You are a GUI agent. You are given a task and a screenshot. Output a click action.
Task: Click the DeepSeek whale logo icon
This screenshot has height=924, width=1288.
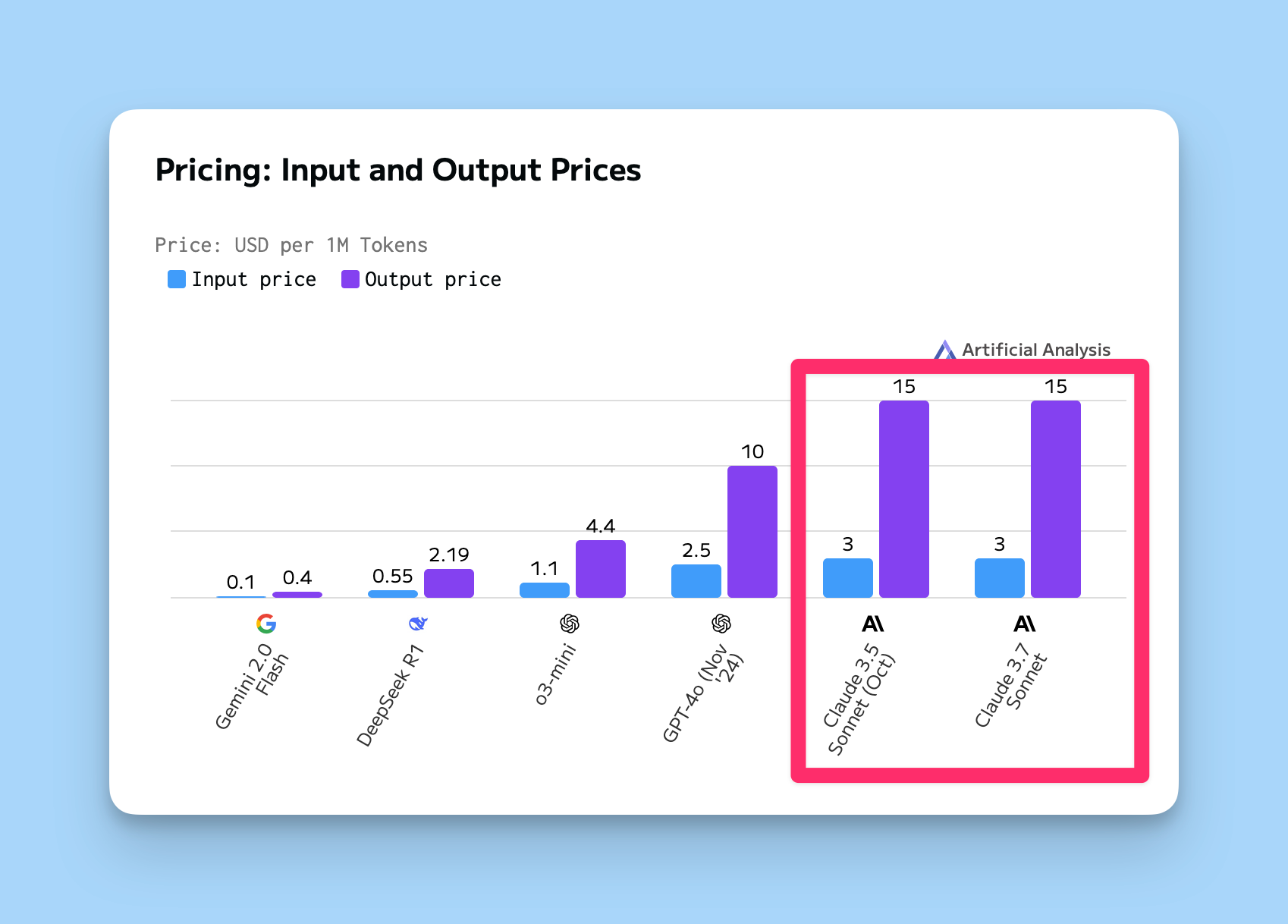(418, 624)
